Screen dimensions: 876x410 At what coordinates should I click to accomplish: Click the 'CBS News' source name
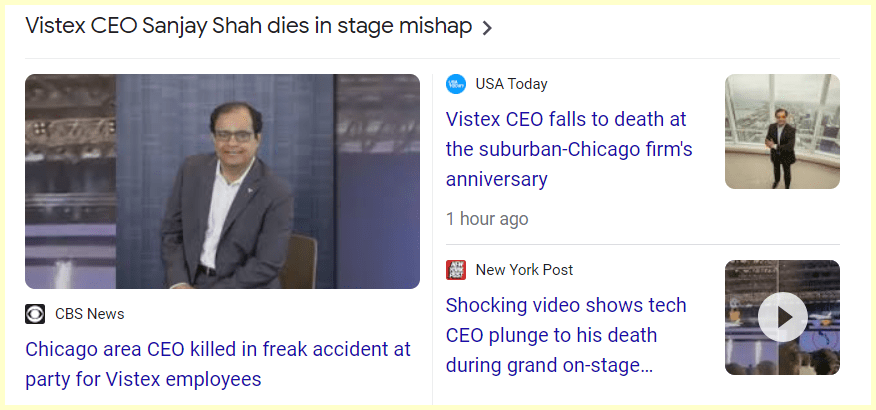(89, 314)
